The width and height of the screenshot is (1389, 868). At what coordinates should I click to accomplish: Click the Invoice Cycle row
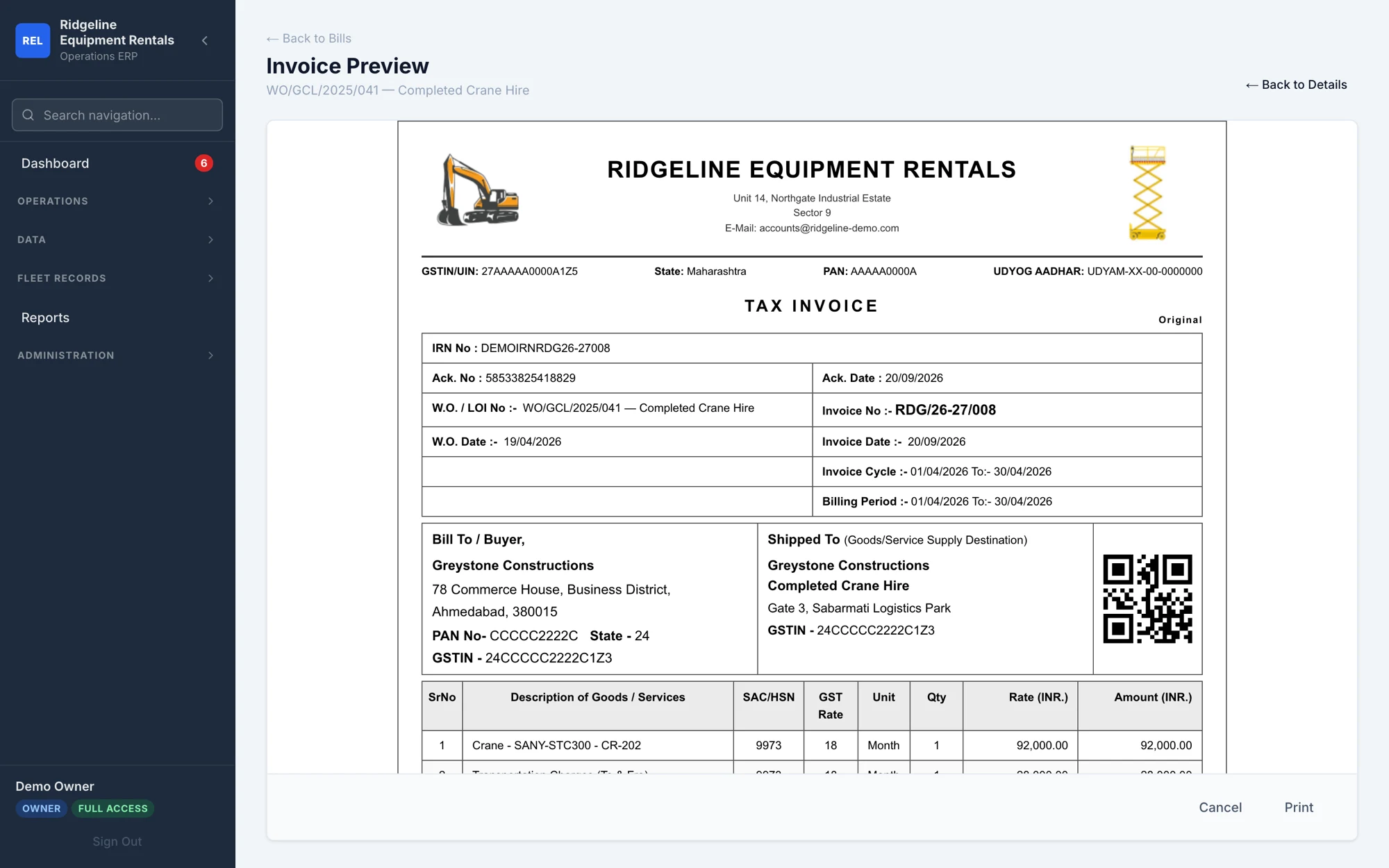tap(1007, 471)
